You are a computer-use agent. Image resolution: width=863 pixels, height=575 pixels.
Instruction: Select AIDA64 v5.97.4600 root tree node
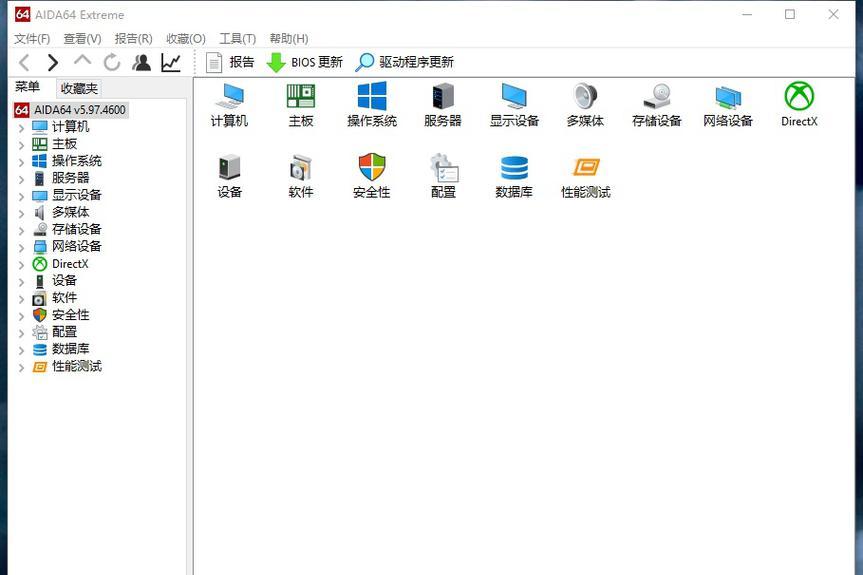pos(71,110)
